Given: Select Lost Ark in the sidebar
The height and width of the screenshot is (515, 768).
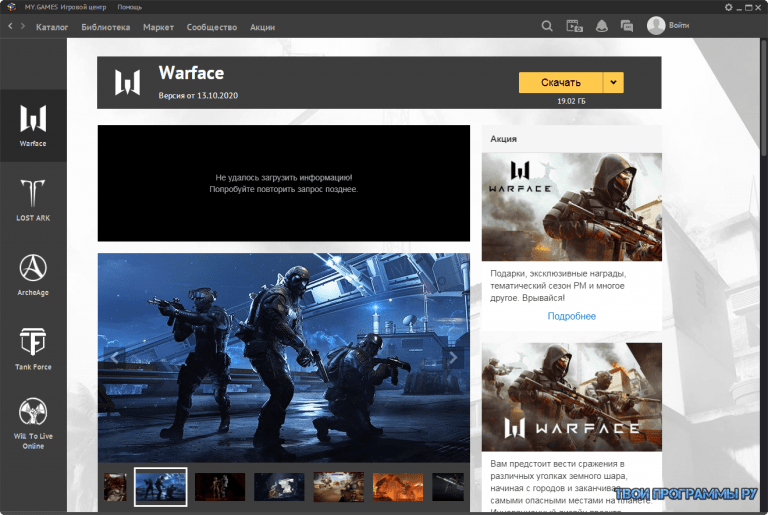Looking at the screenshot, I should [33, 200].
